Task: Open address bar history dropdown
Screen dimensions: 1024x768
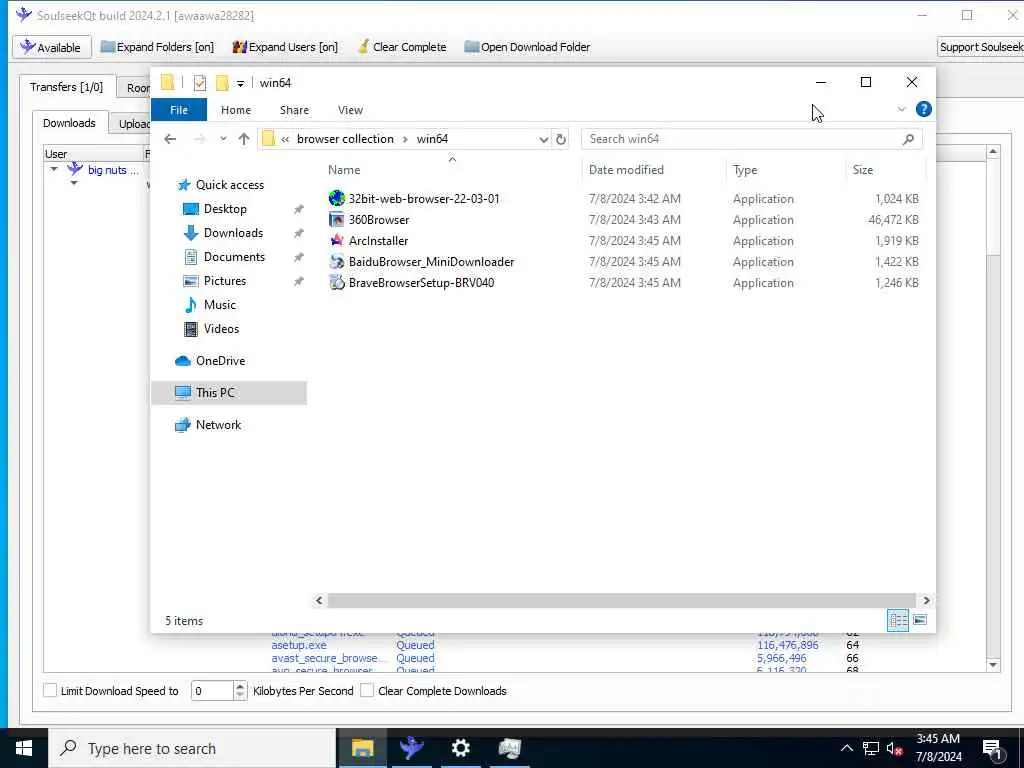Action: [543, 138]
